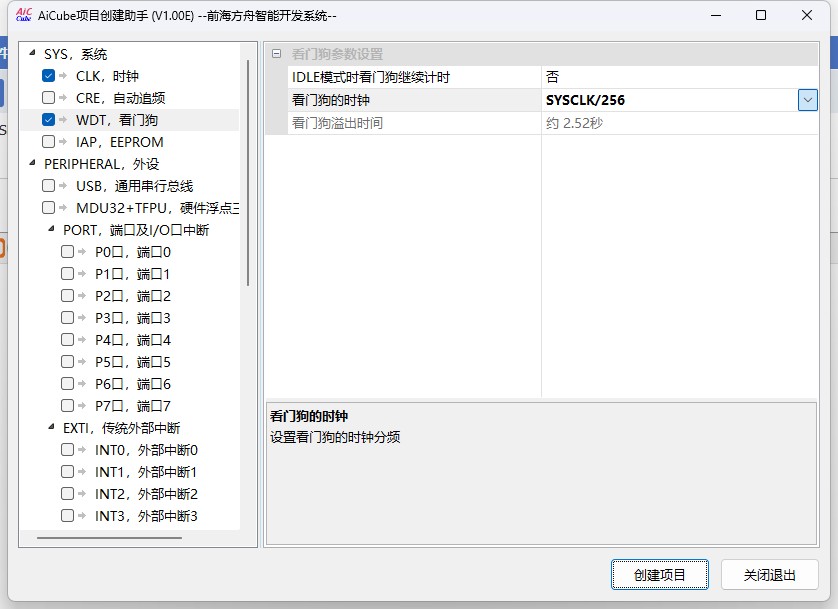Click the 看门狗的时钟 property label
The width and height of the screenshot is (838, 609).
click(331, 100)
